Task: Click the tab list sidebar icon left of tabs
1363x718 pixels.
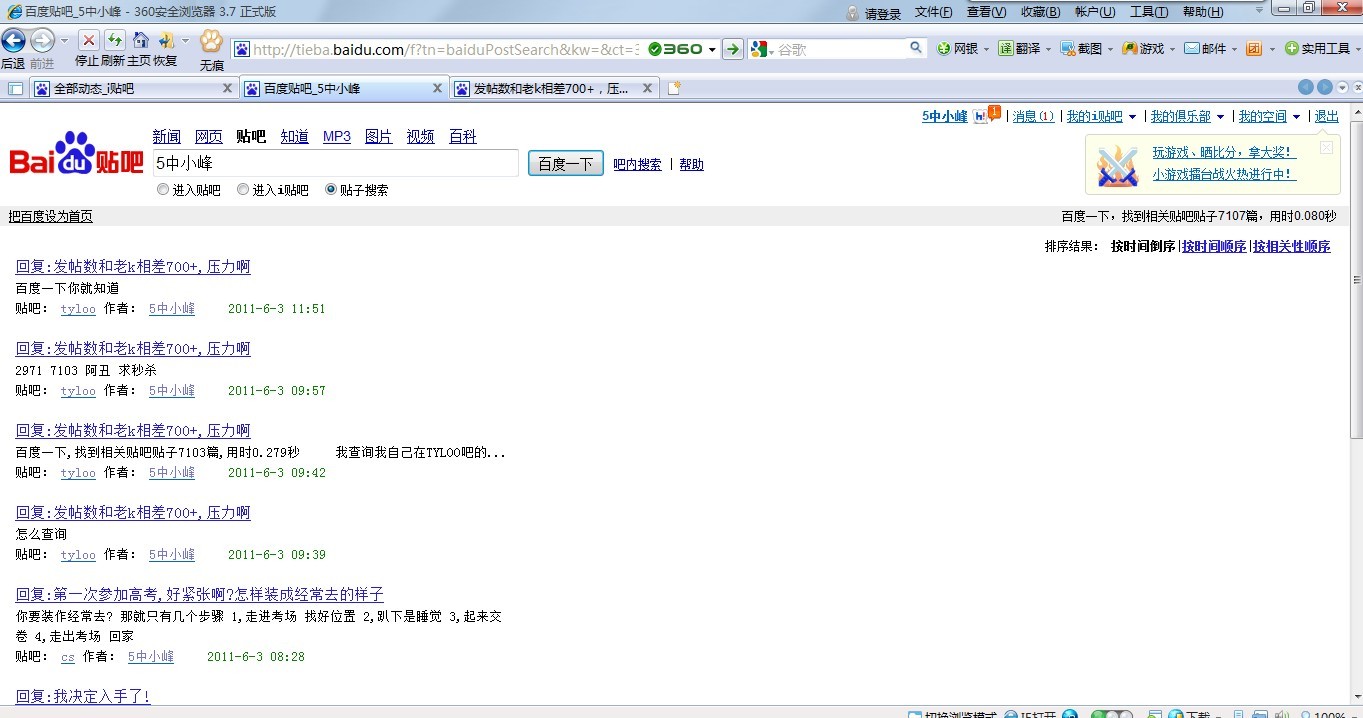Action: [x=15, y=88]
